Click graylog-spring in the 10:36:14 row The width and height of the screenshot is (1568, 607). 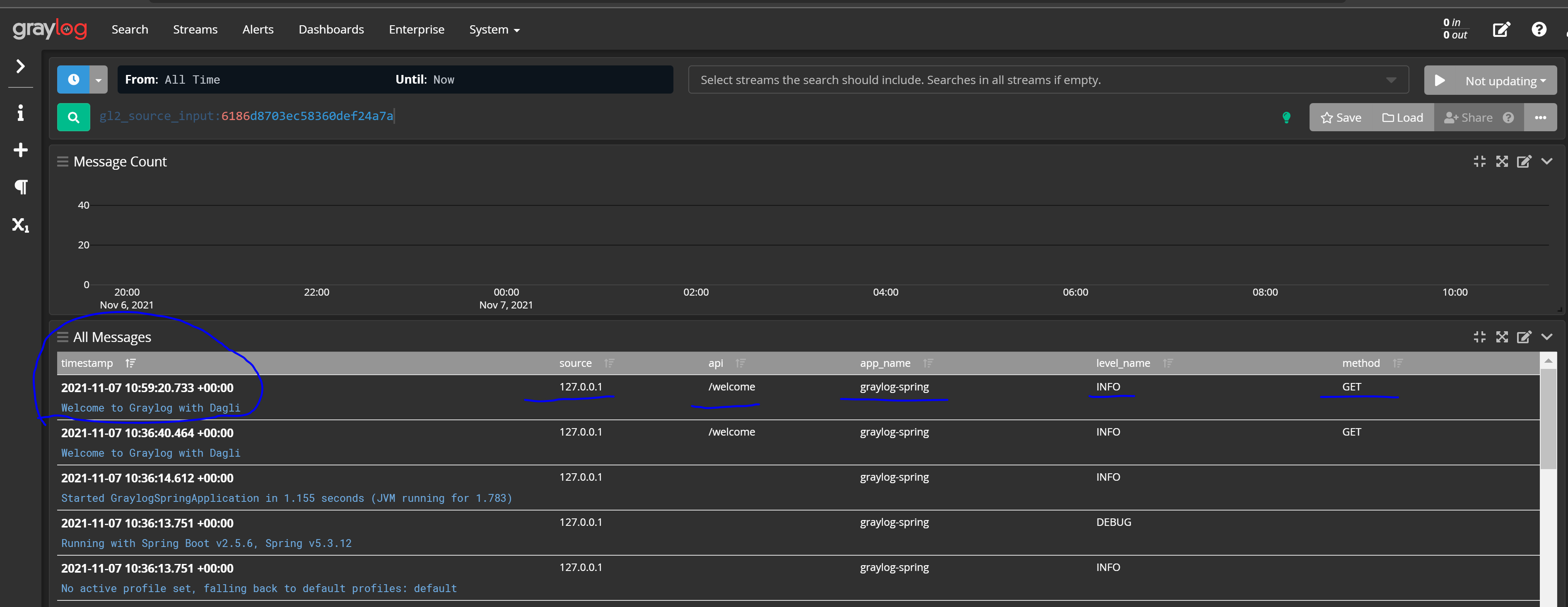coord(894,477)
